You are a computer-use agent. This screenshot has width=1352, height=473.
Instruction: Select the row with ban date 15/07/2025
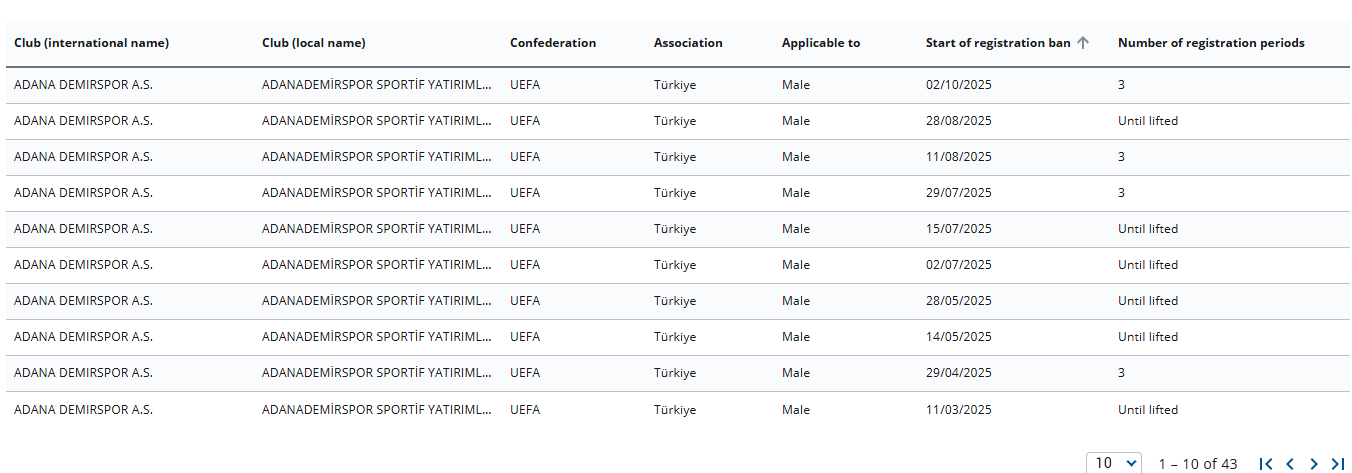click(x=958, y=229)
